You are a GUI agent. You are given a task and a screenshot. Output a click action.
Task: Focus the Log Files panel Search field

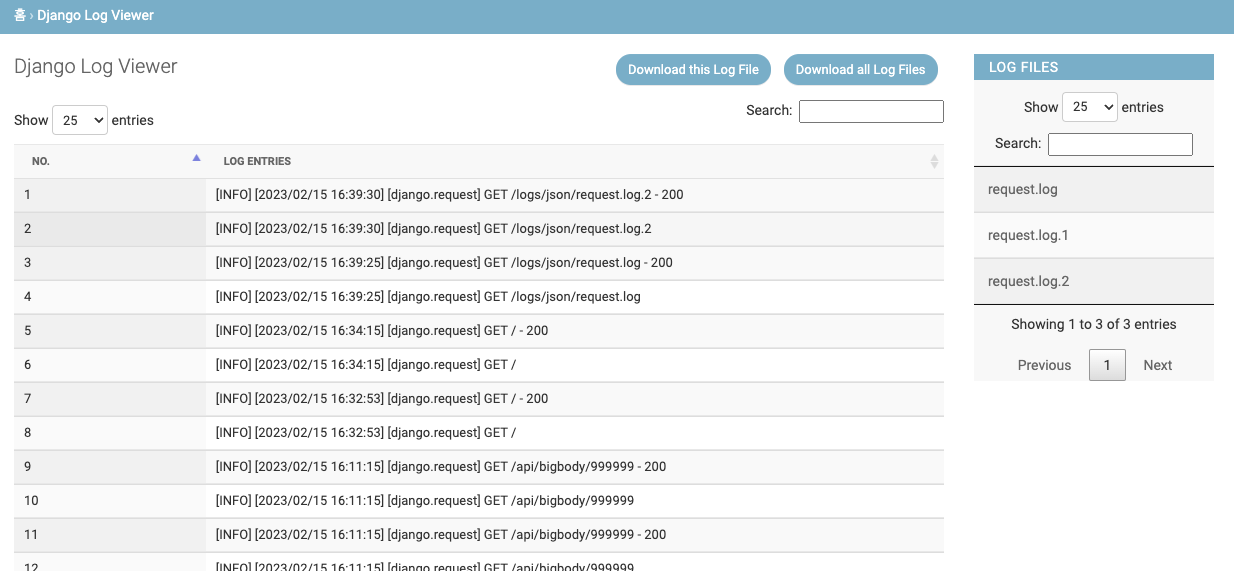click(1120, 144)
